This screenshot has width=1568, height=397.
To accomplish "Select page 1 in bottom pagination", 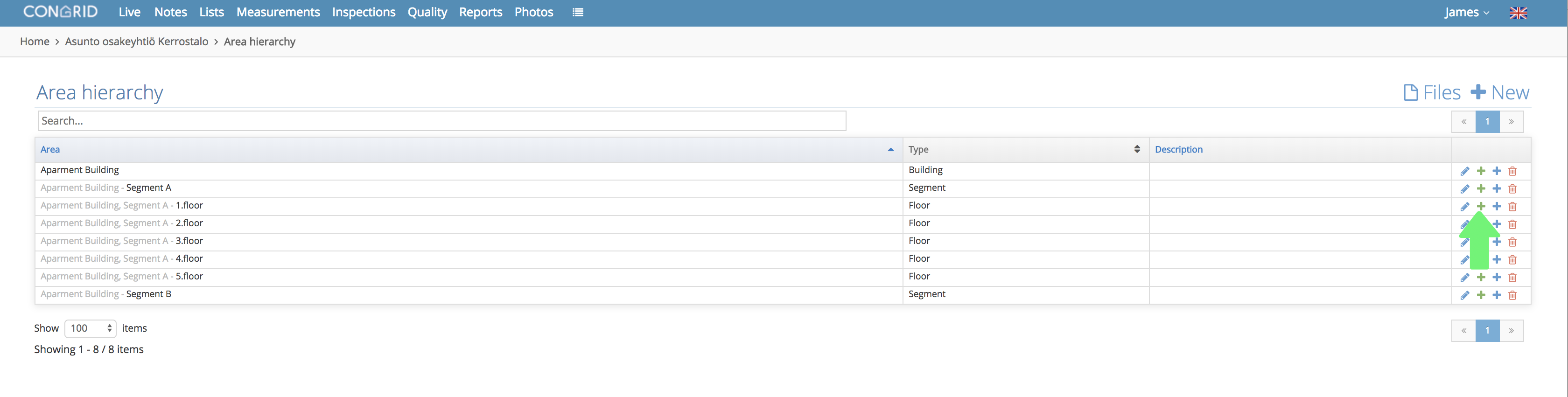I will [x=1488, y=331].
